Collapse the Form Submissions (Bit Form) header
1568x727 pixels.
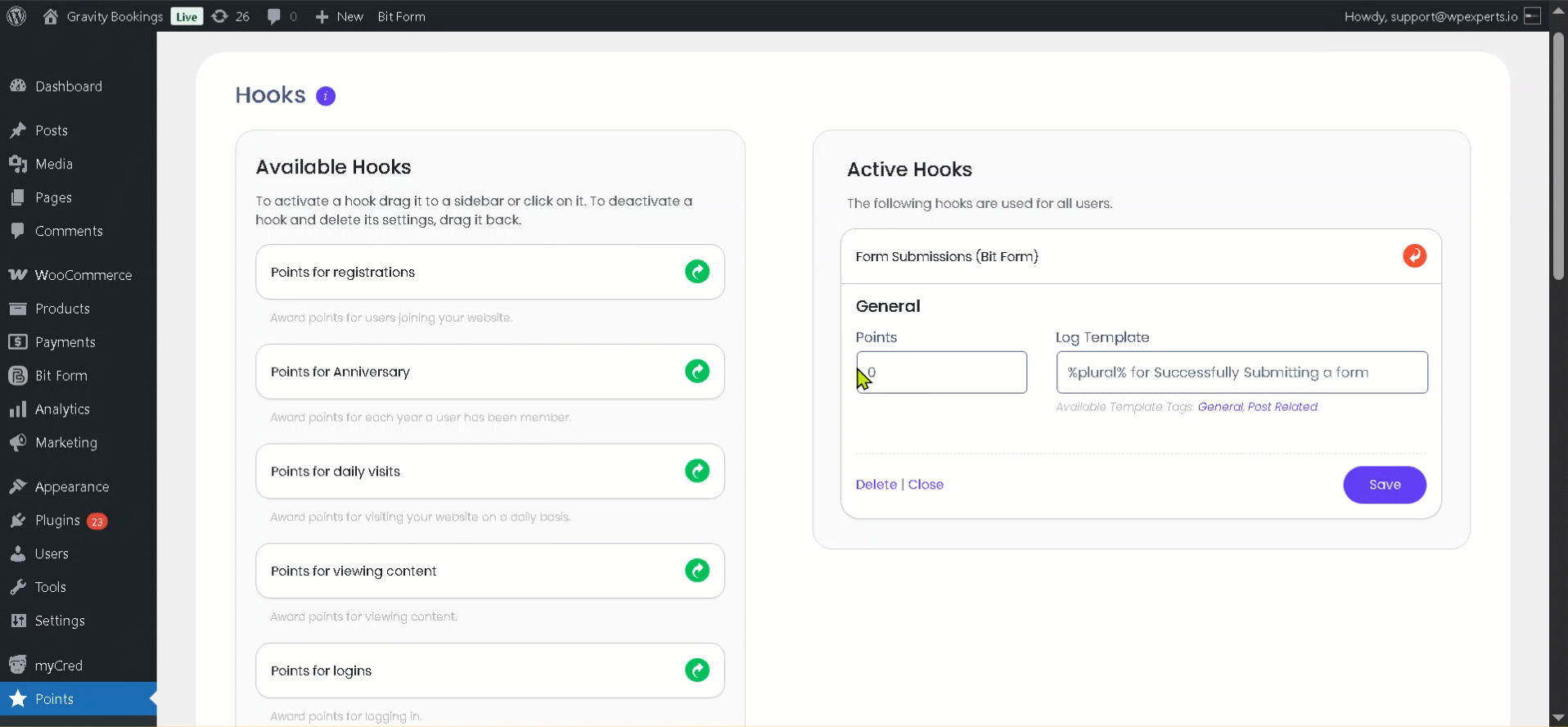click(x=947, y=256)
